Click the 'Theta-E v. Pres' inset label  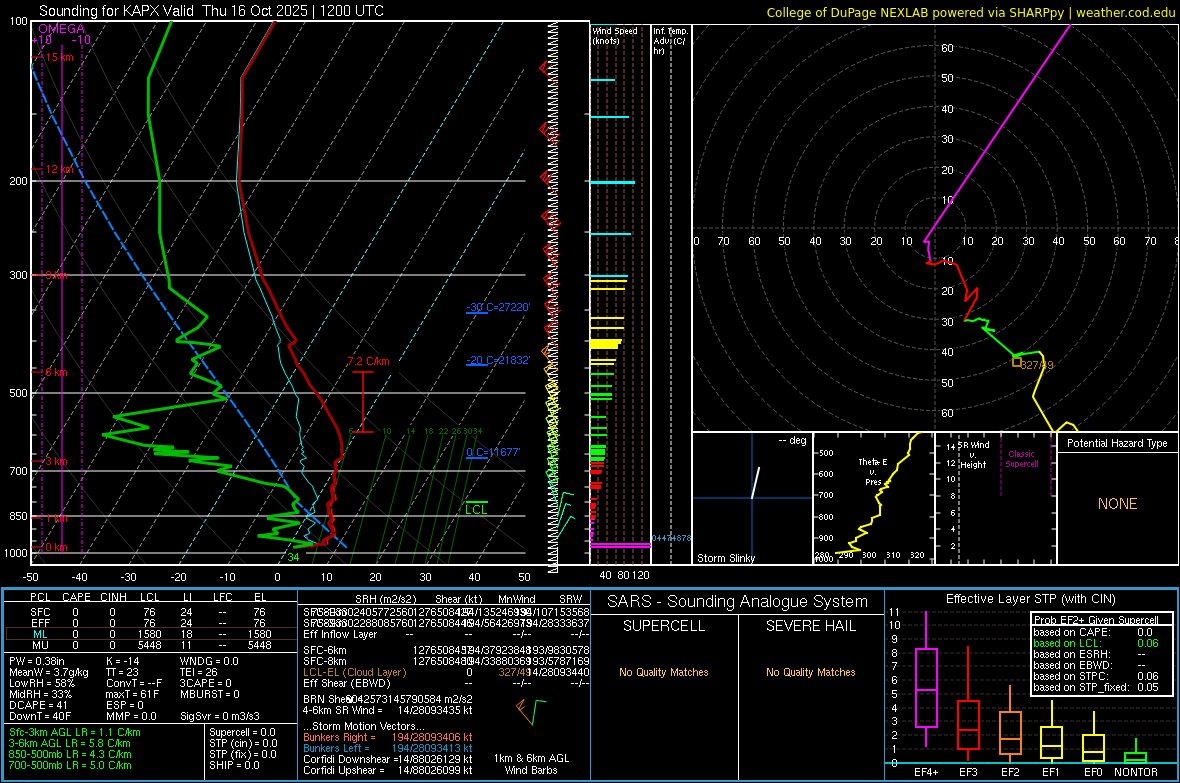[x=873, y=471]
